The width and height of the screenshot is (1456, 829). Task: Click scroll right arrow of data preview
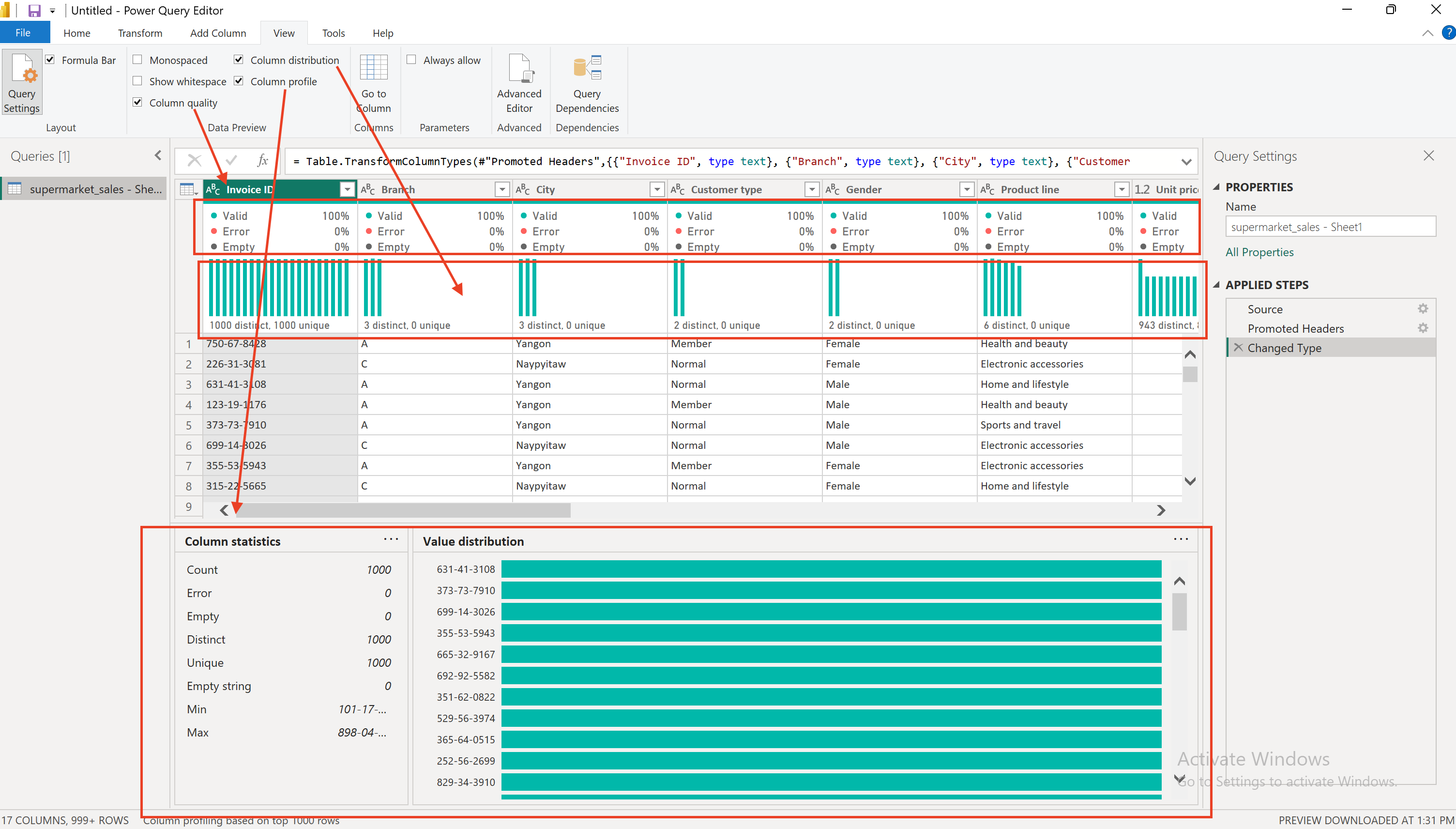click(1161, 510)
